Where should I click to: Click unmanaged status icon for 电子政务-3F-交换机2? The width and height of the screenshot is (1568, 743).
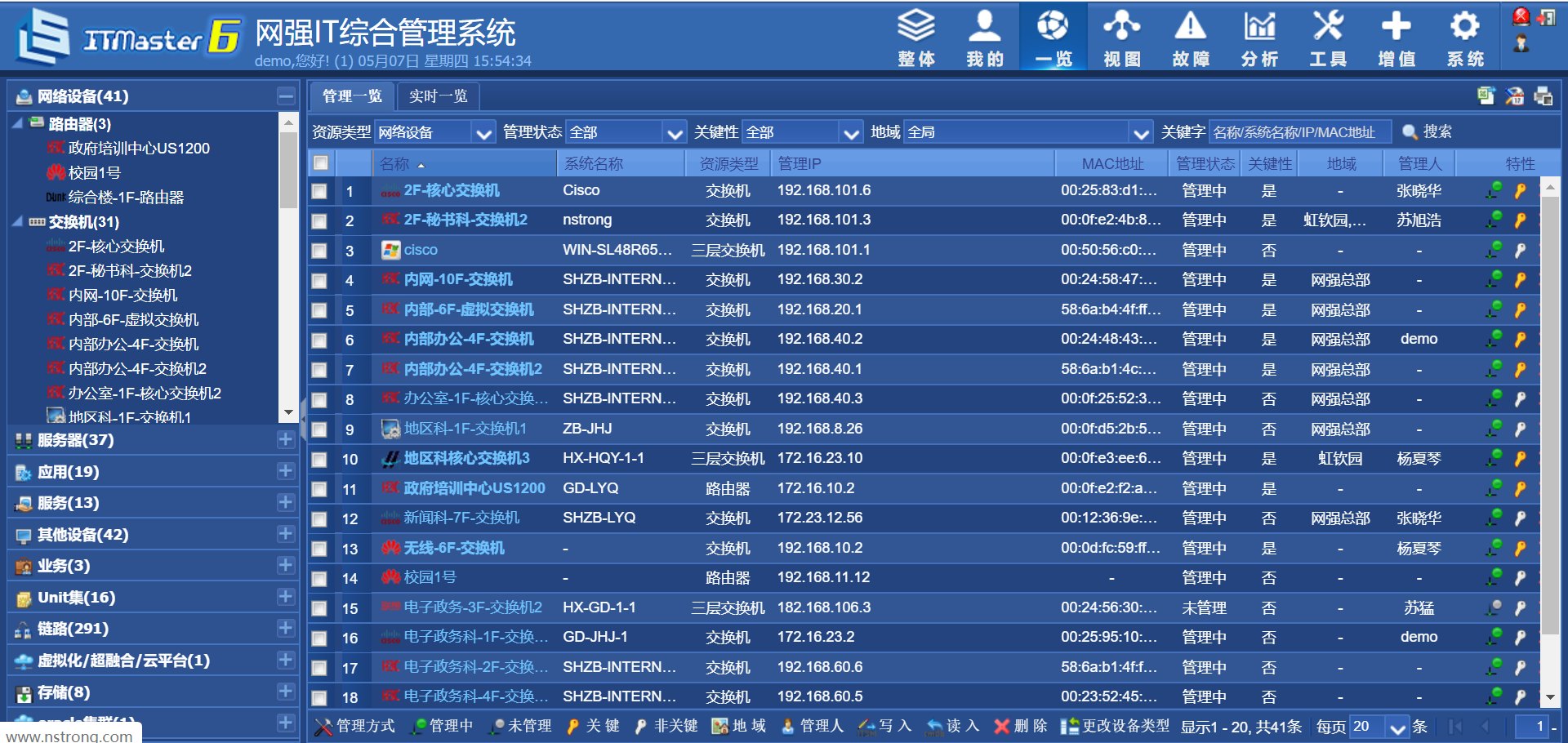coord(1494,608)
